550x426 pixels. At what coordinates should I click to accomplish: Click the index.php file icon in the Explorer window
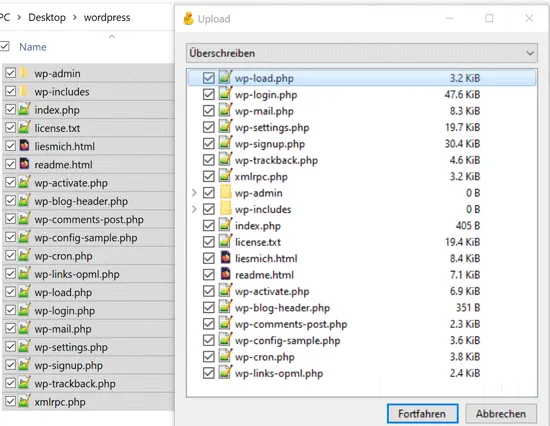(x=24, y=109)
